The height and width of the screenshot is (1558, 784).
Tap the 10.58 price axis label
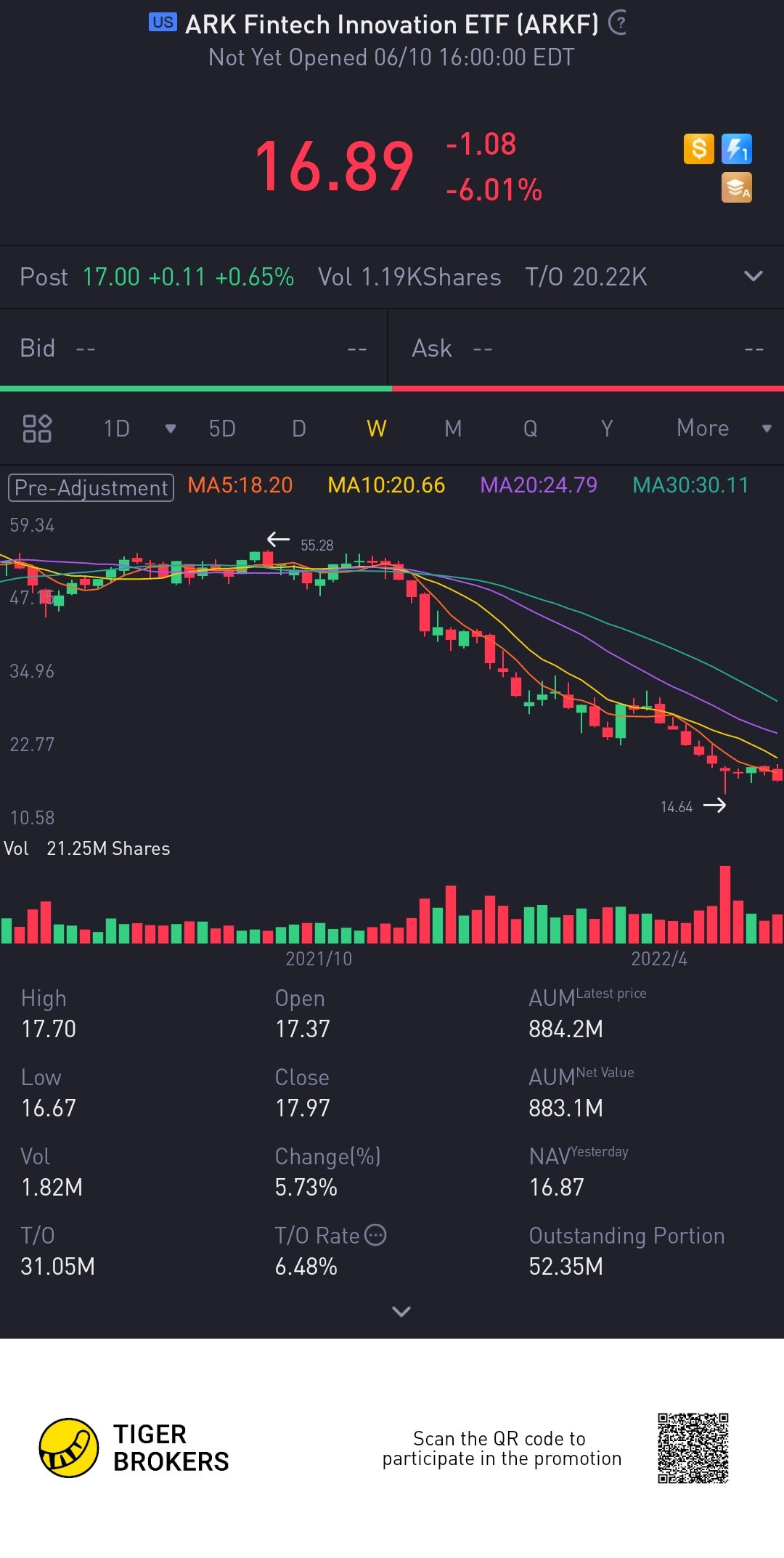point(32,818)
